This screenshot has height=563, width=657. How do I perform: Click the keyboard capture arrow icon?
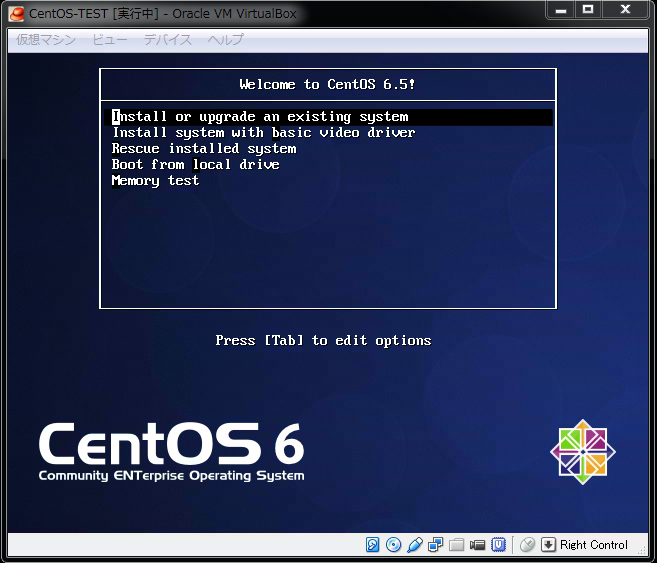(548, 545)
